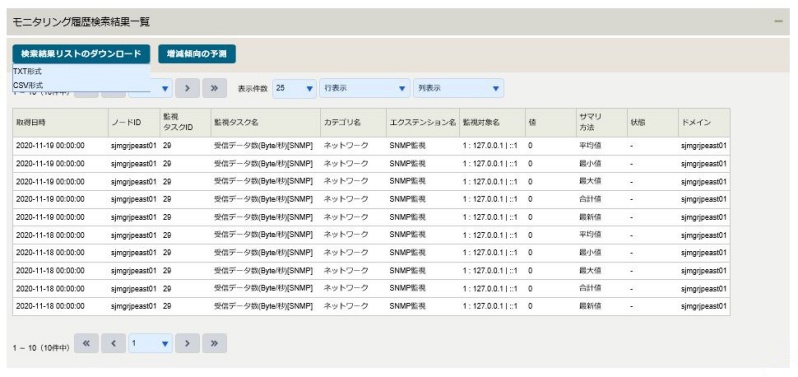The image size is (798, 377).
Task: Select 2020-11-18 row with 合計値 summary
Action: click(372, 288)
